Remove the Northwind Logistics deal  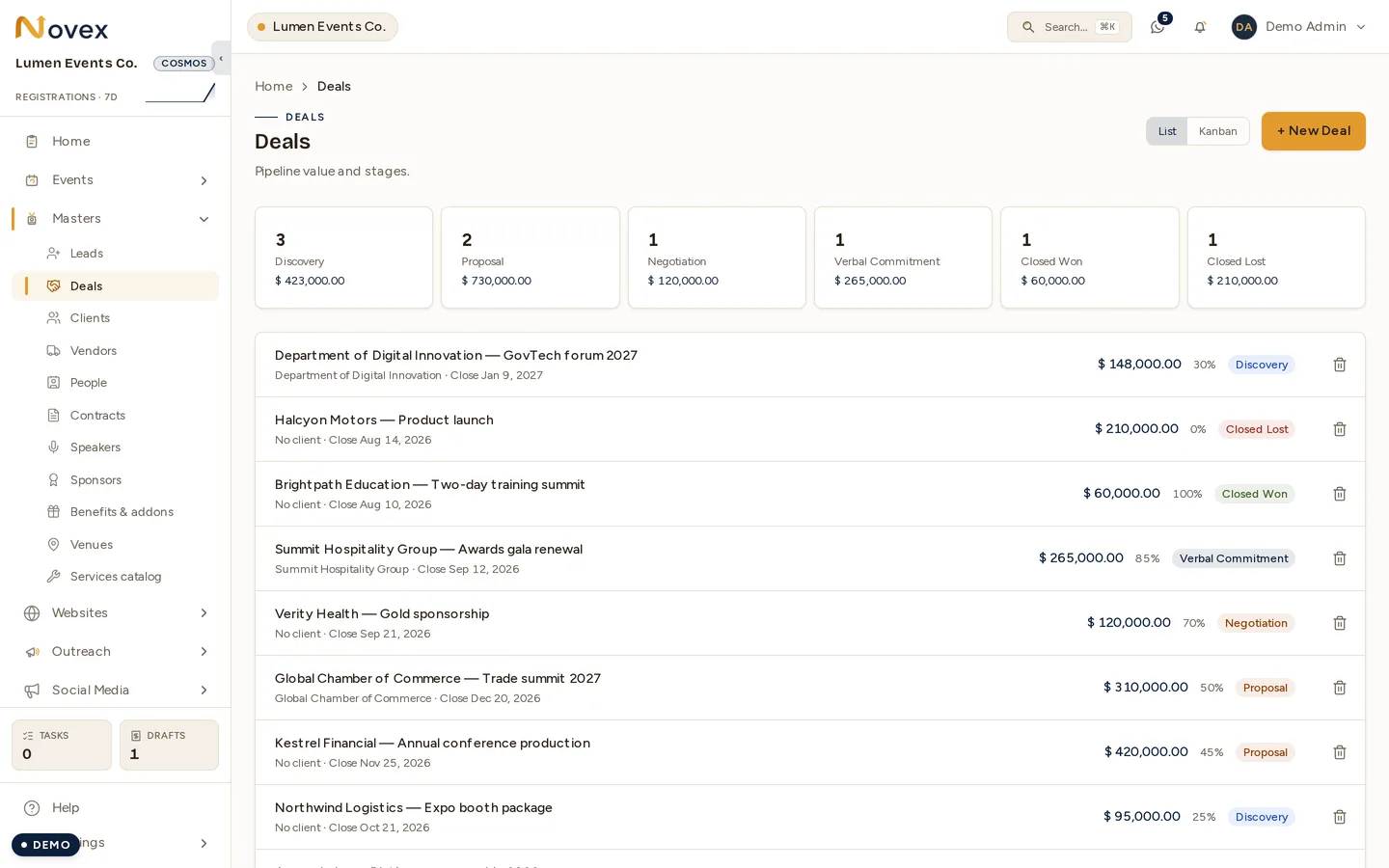1339,817
